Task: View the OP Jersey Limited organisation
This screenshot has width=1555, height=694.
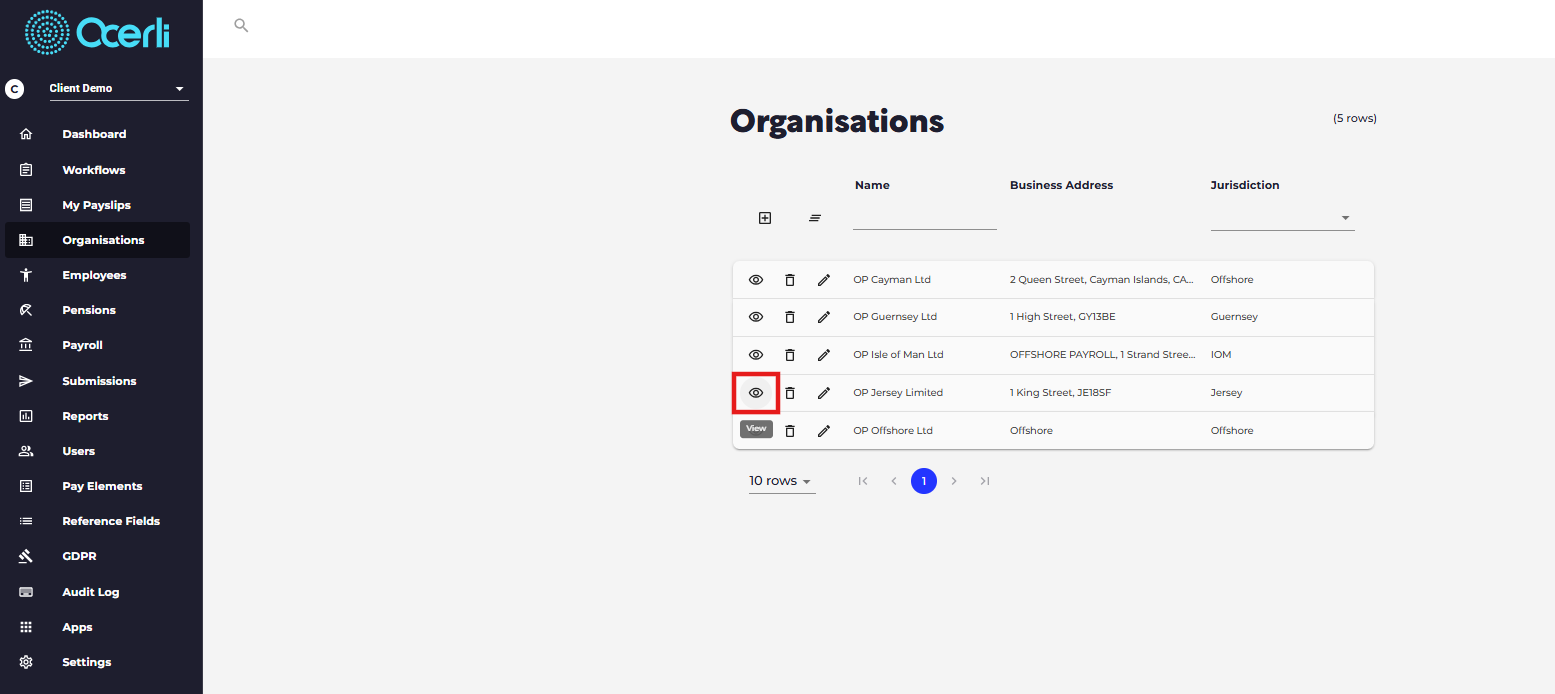Action: (756, 393)
